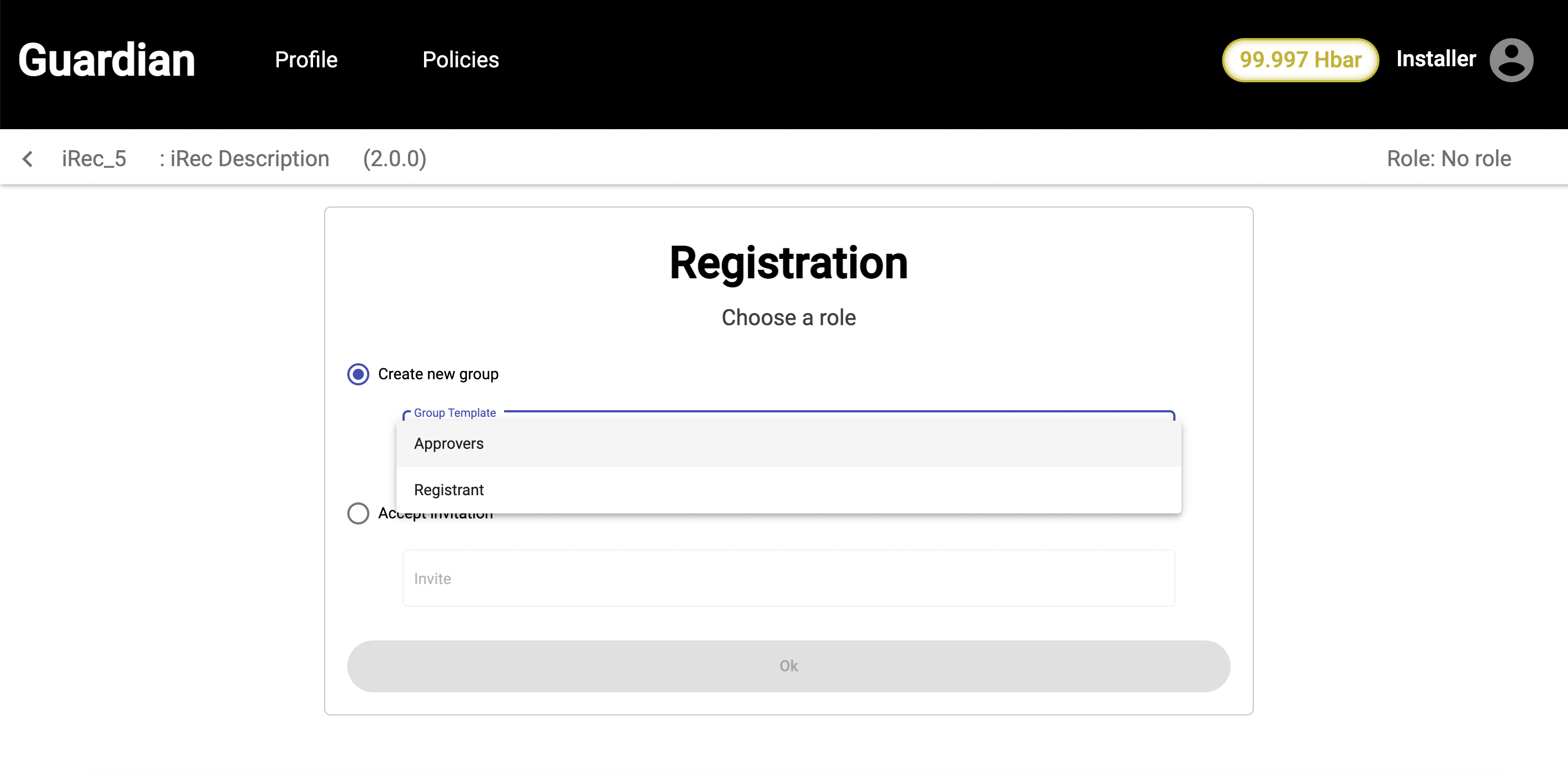Choose Approvers from the Group Template list

pos(449,444)
